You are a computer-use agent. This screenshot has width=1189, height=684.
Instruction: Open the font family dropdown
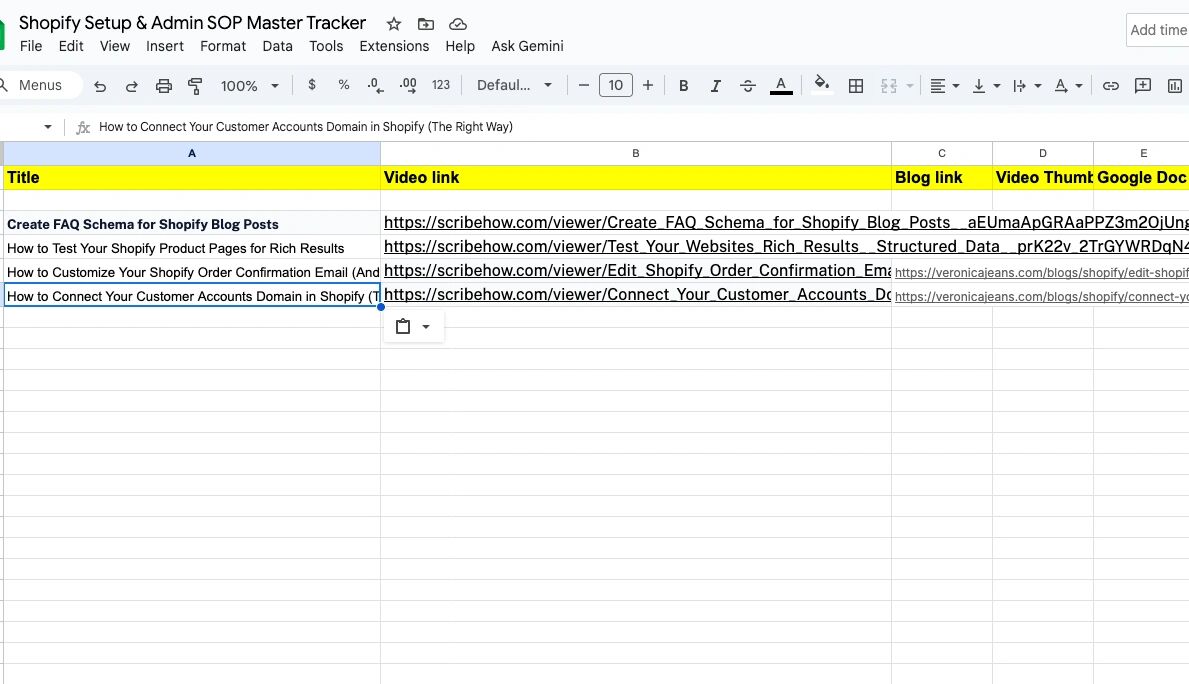(514, 85)
